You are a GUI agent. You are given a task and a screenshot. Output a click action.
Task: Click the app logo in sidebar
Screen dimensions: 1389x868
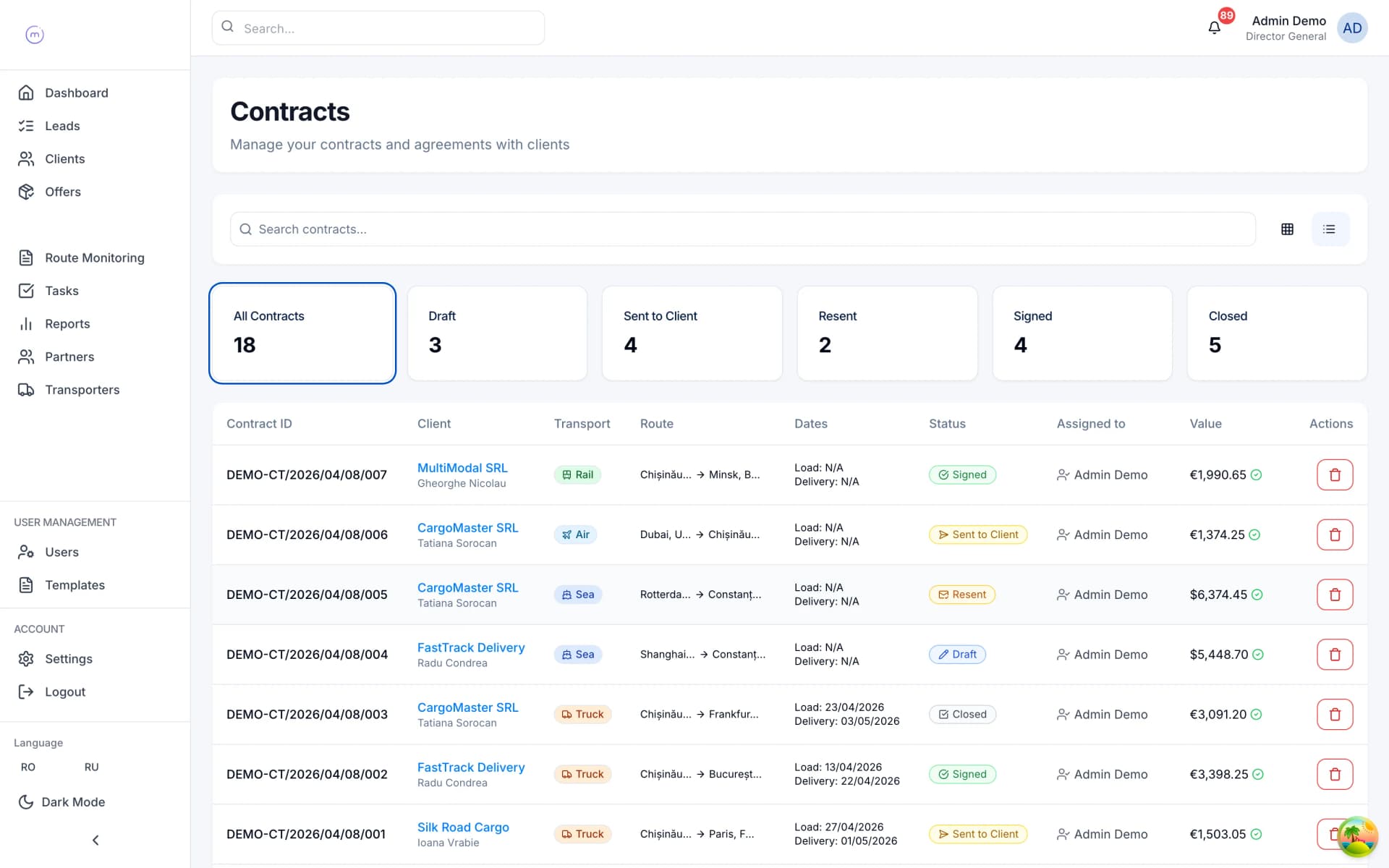coord(35,34)
